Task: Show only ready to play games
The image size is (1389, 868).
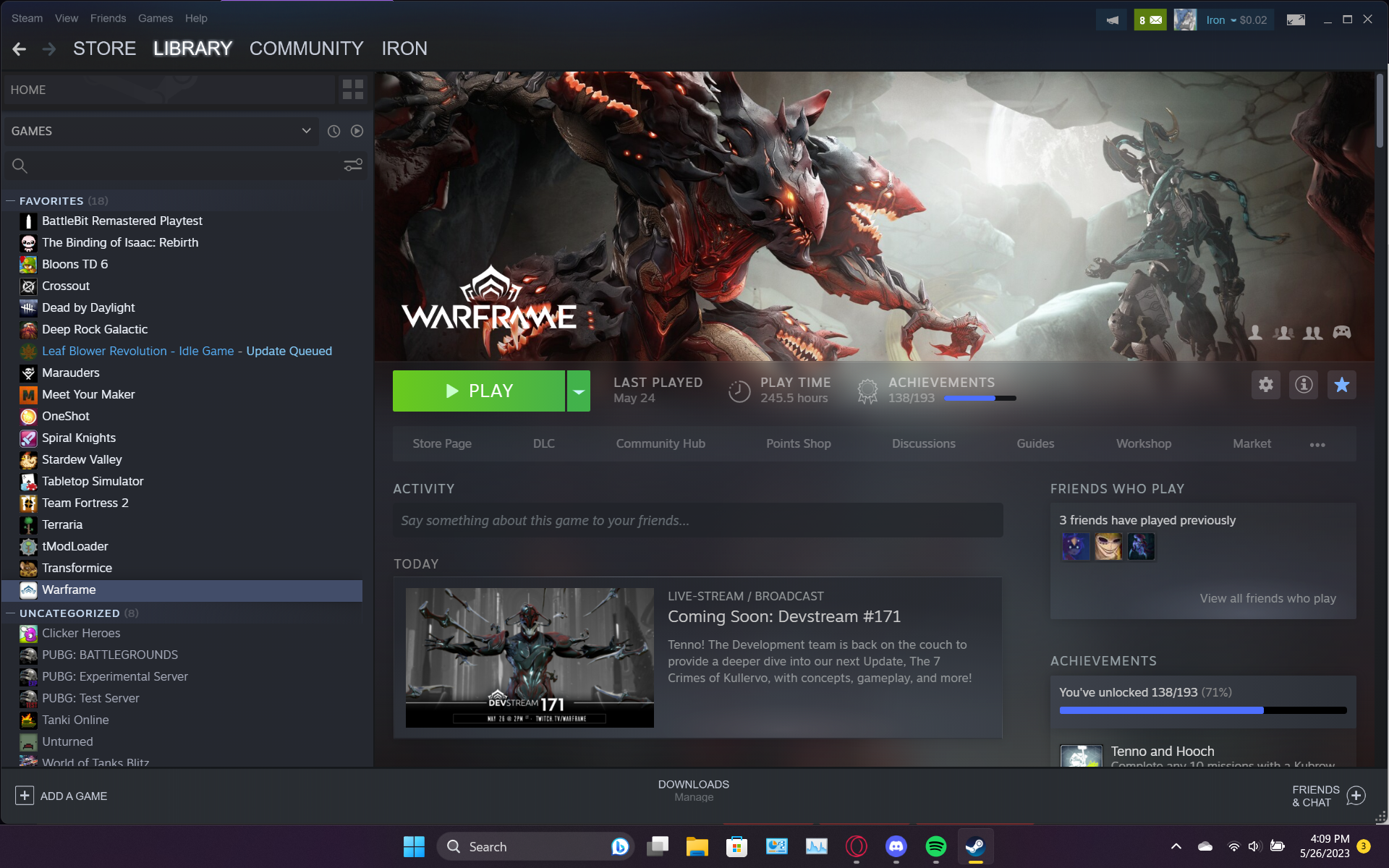Action: click(357, 131)
